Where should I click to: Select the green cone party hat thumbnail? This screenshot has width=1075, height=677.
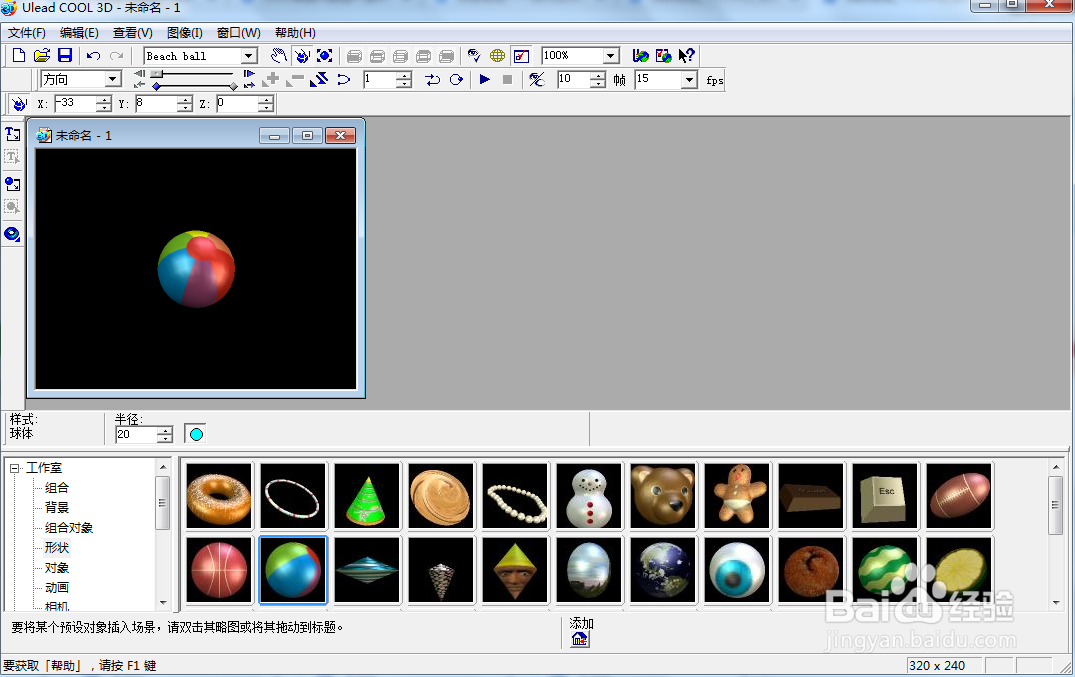click(x=367, y=496)
